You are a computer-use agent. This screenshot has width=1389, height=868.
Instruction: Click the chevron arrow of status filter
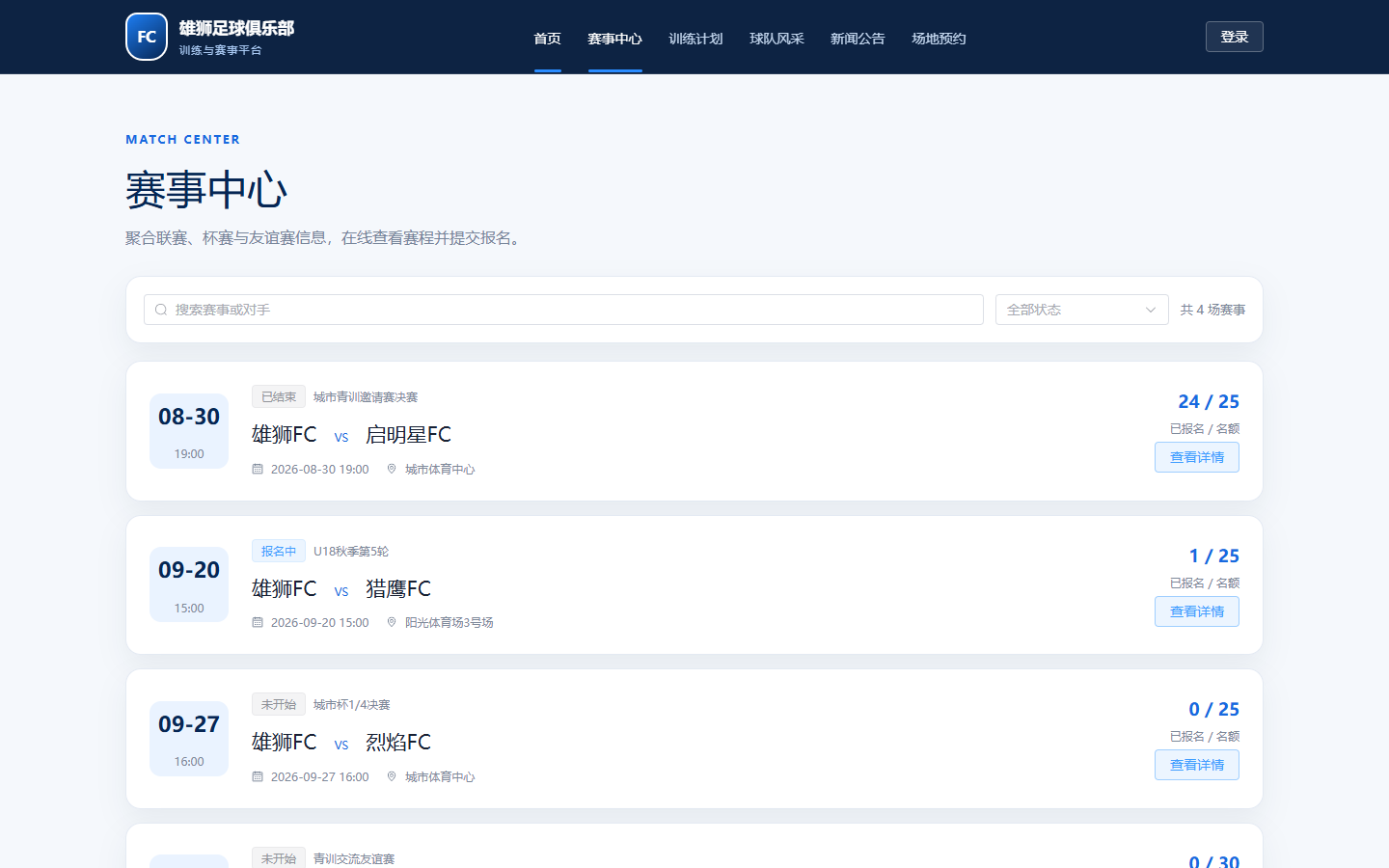(1150, 310)
